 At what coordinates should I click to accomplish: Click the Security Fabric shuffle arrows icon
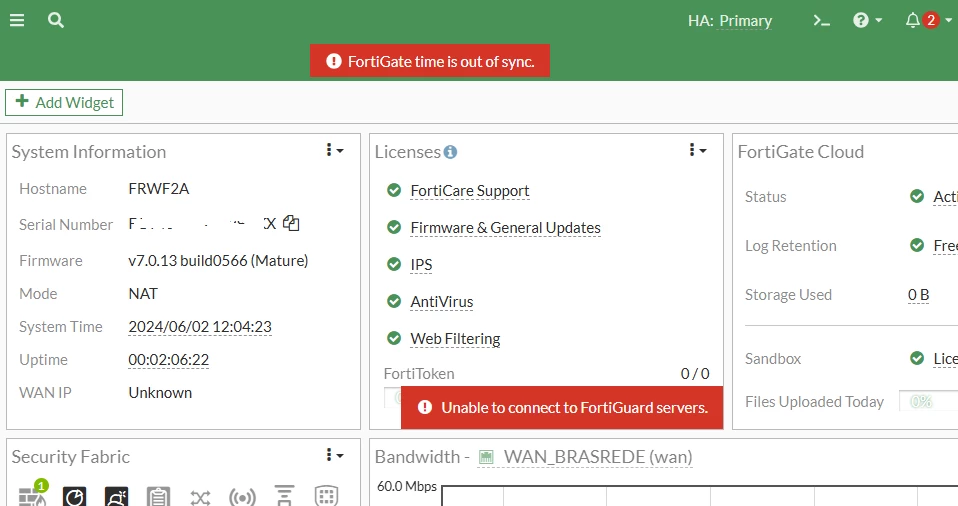tap(200, 497)
